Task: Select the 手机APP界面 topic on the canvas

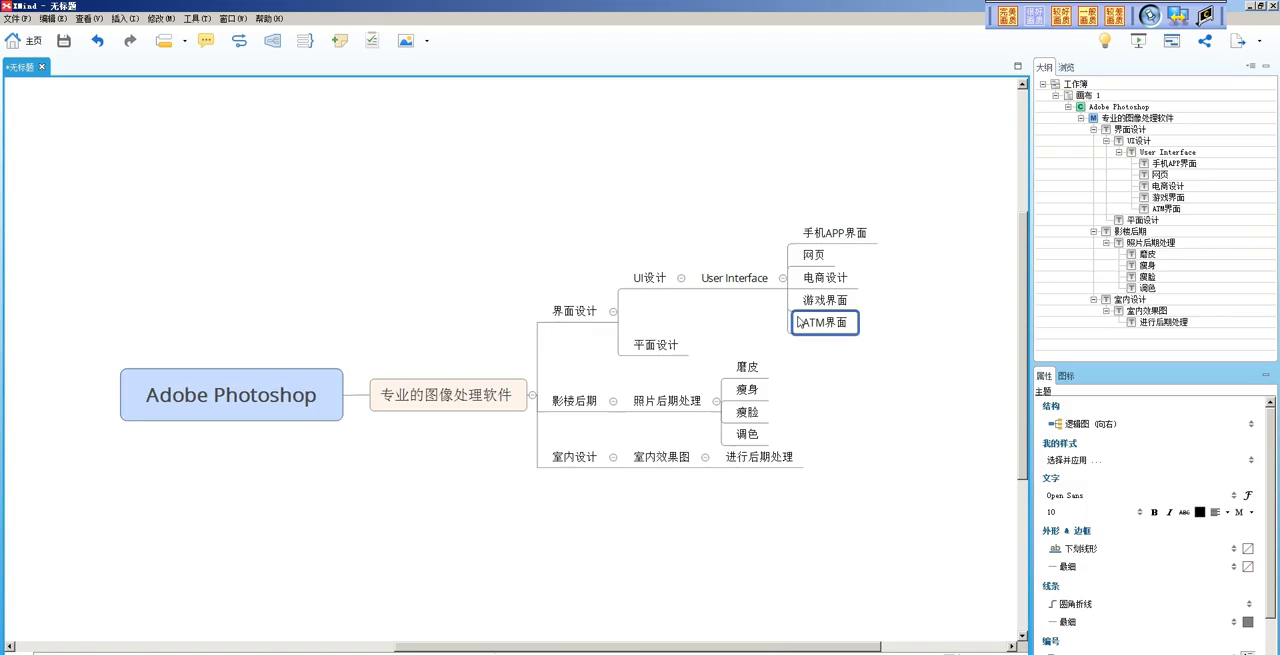Action: (x=835, y=233)
